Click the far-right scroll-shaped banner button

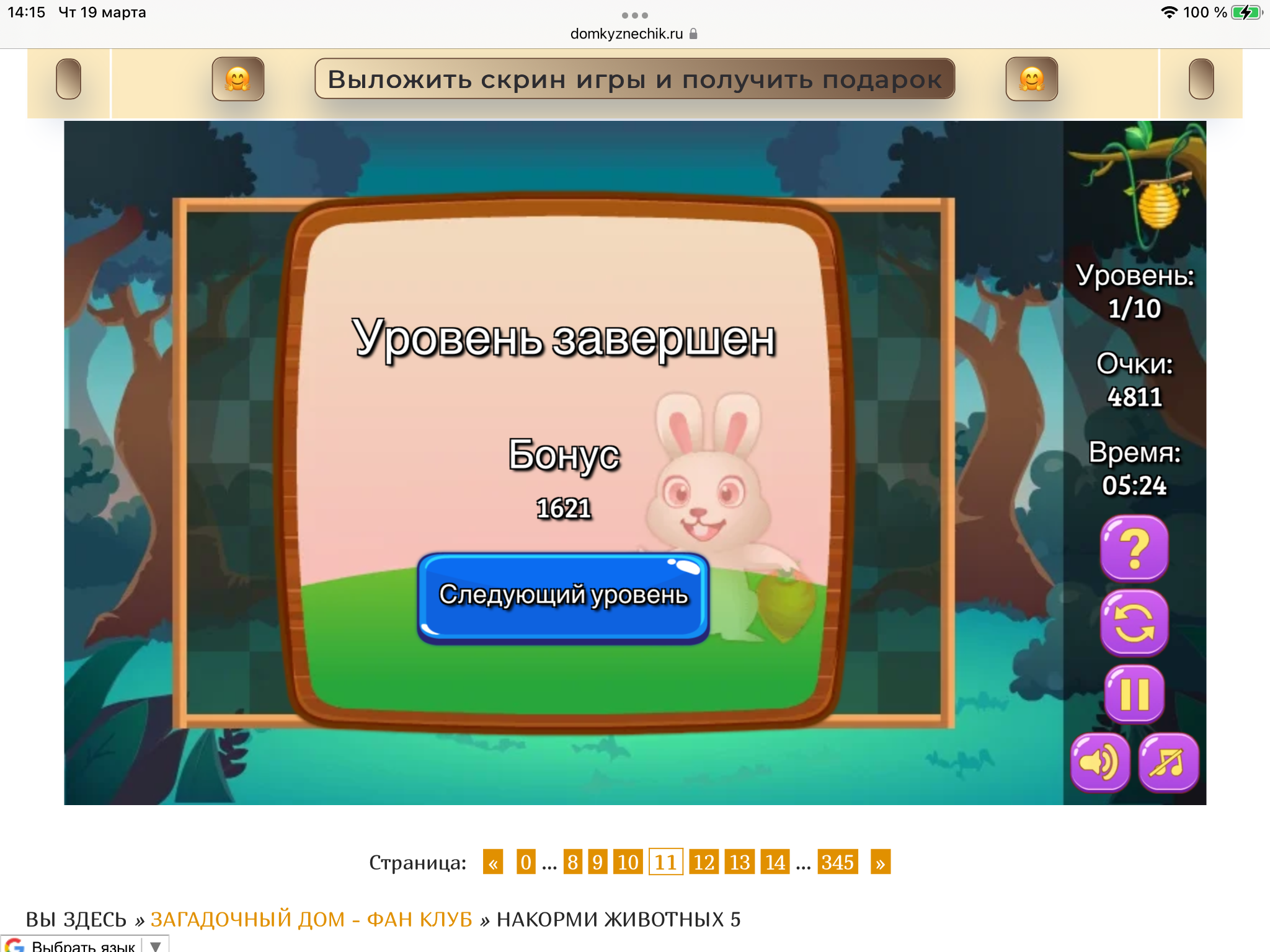point(1201,79)
